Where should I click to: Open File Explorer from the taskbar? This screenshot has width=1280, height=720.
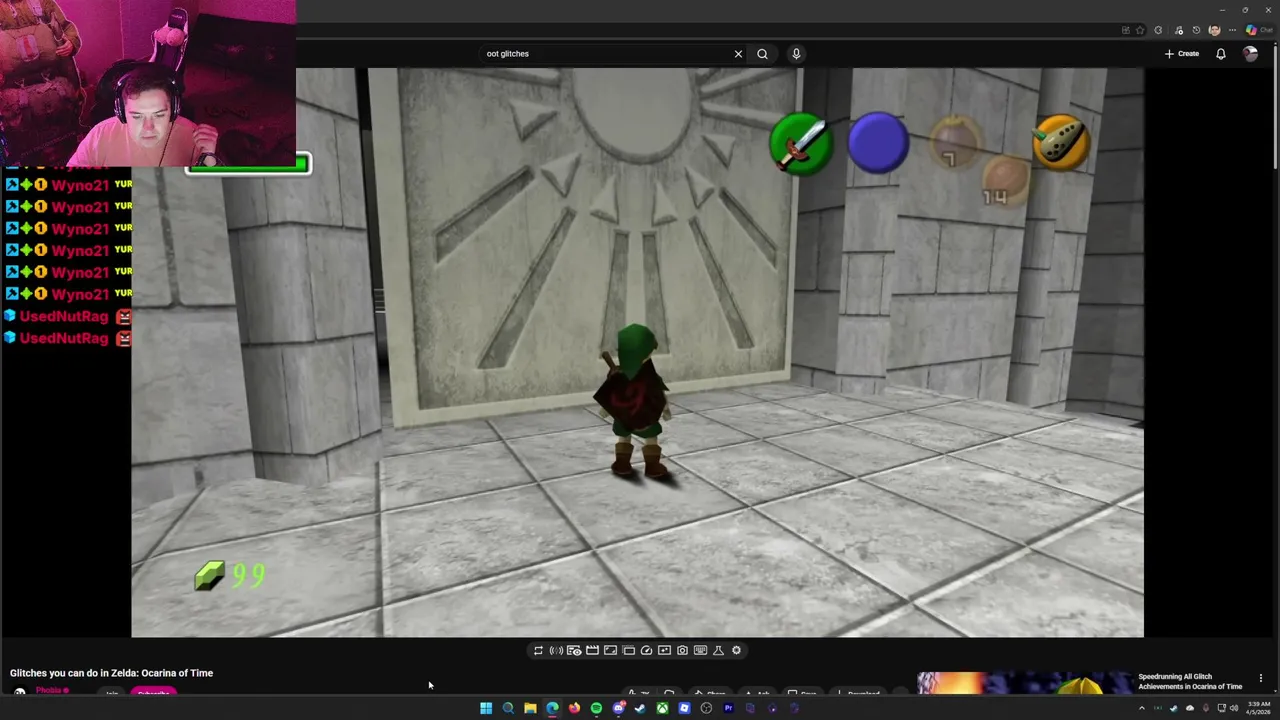(x=530, y=708)
